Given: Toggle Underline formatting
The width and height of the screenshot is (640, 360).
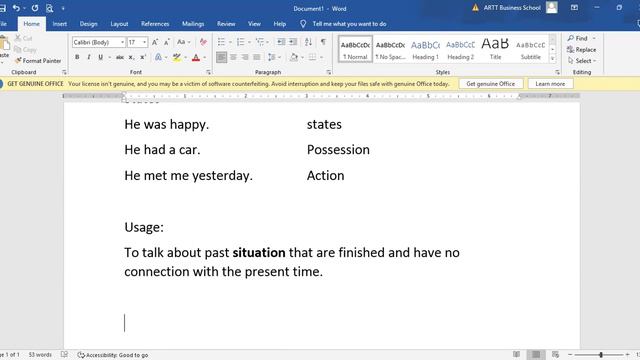Looking at the screenshot, I should point(100,57).
